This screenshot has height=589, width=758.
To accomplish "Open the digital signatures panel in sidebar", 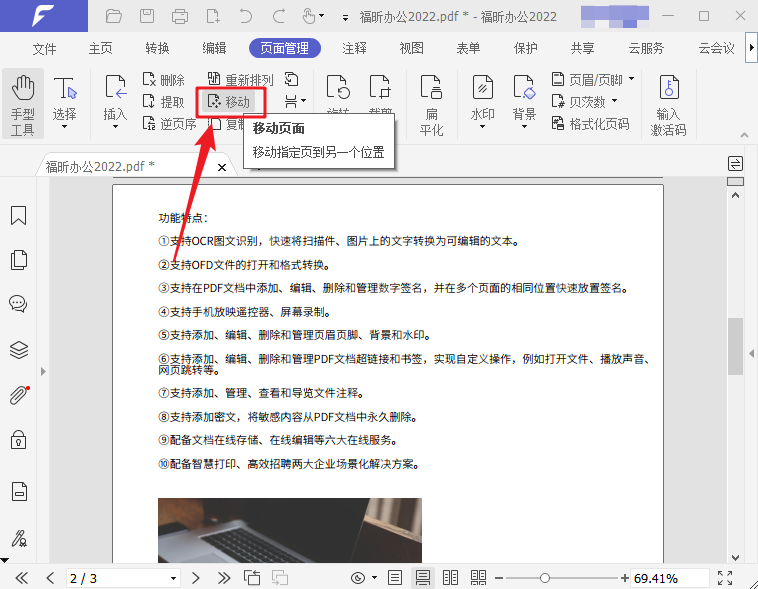I will tap(18, 538).
